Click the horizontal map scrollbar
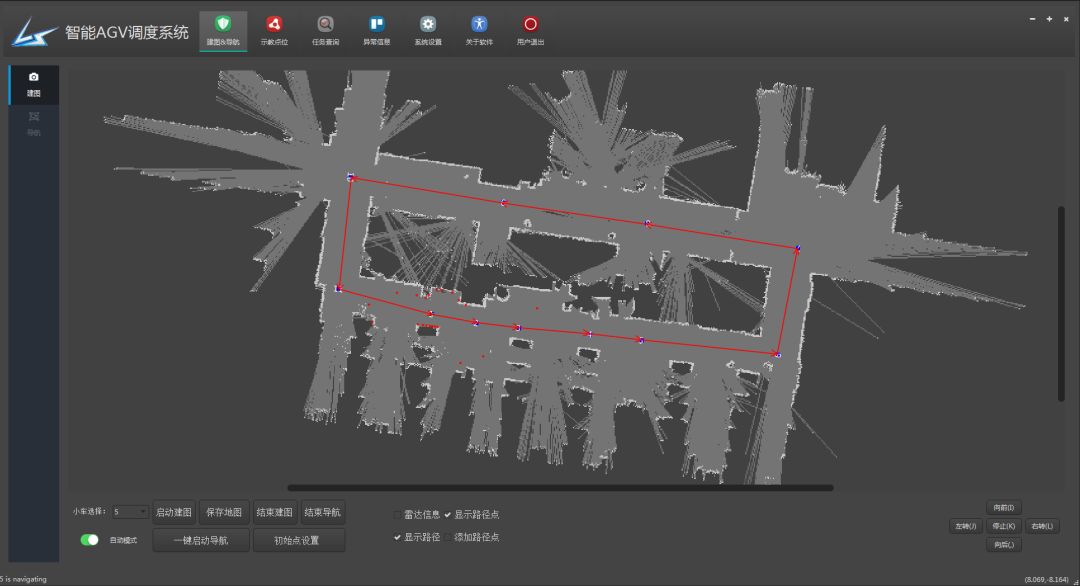Screen dimensions: 1080x586 point(560,488)
